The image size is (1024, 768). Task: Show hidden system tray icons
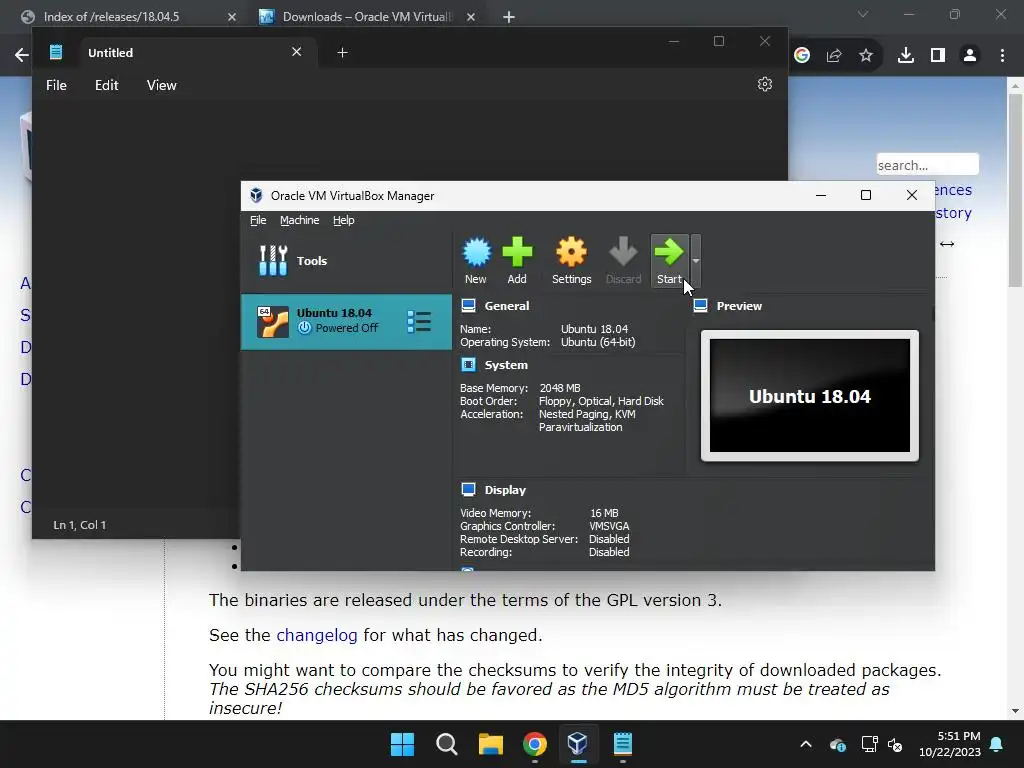tap(806, 744)
